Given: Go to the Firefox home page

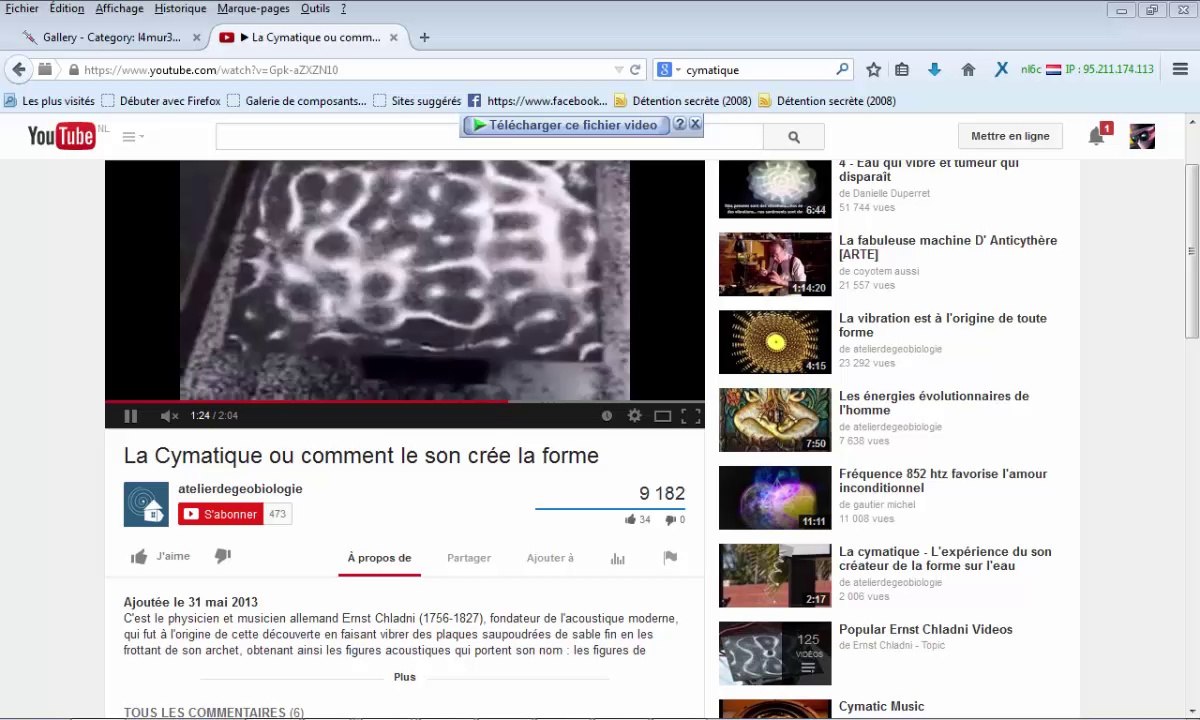Looking at the screenshot, I should point(968,70).
